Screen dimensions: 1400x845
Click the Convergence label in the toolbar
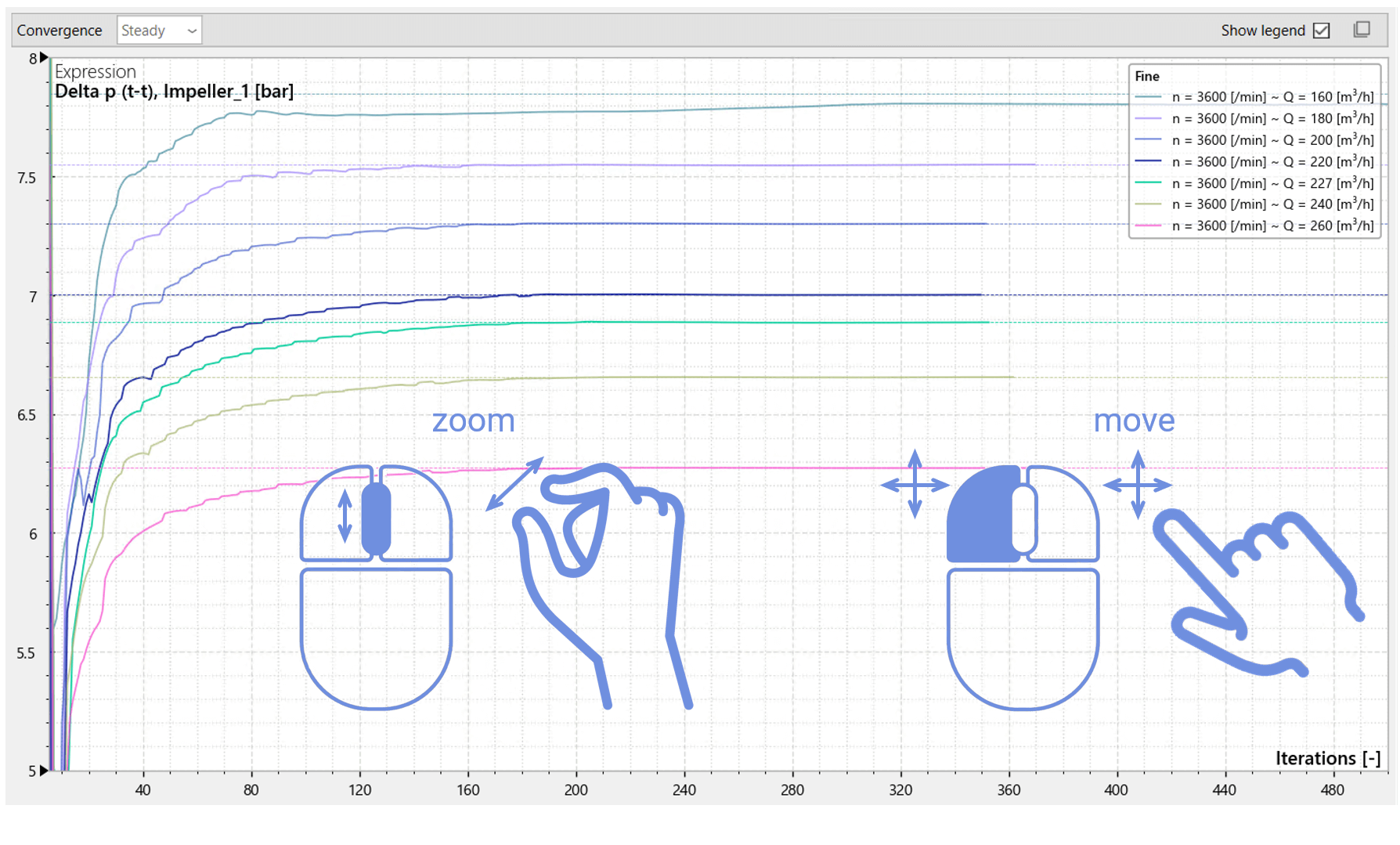[x=60, y=31]
